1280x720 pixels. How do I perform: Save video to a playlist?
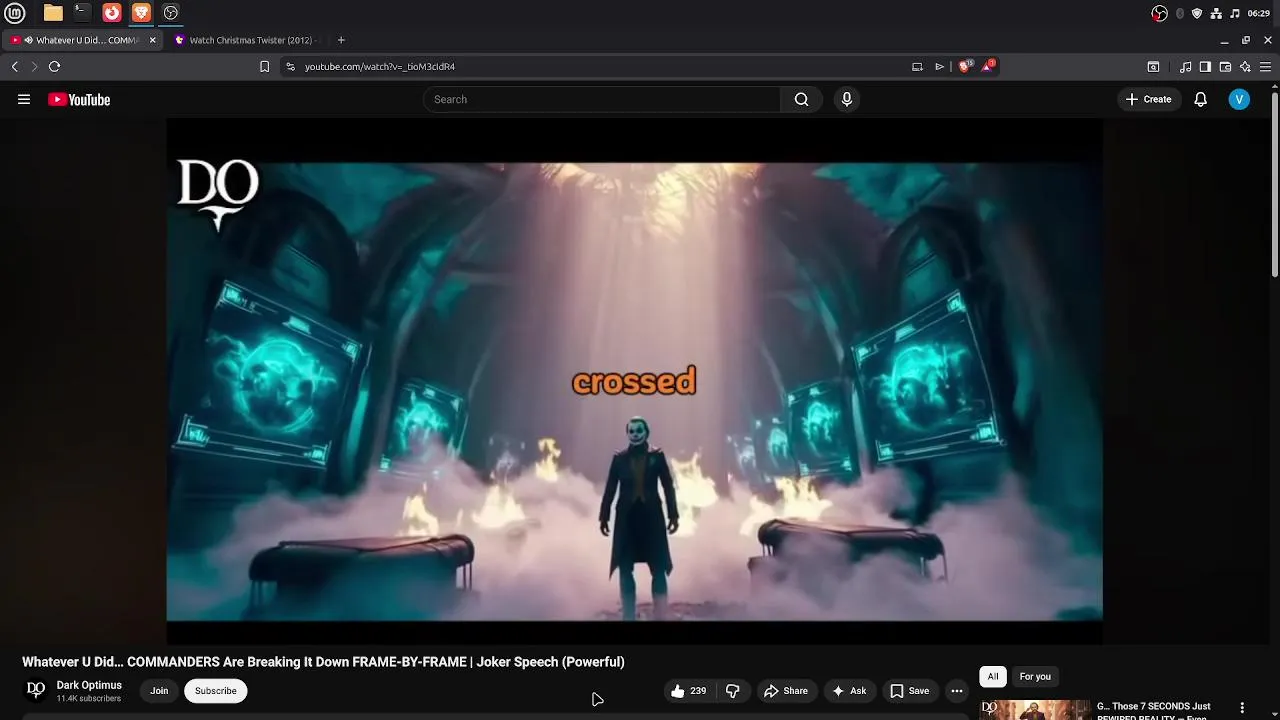(910, 691)
